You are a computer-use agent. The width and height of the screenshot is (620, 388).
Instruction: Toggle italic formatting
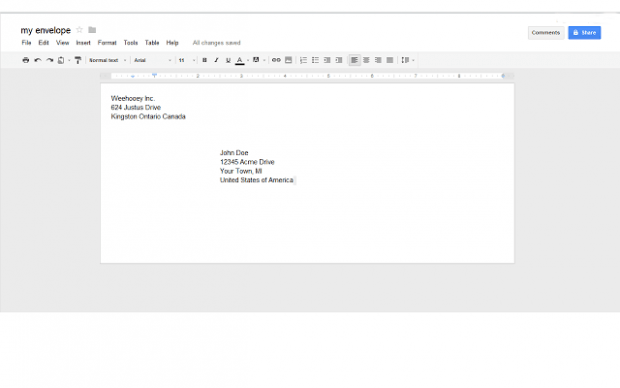(x=216, y=60)
